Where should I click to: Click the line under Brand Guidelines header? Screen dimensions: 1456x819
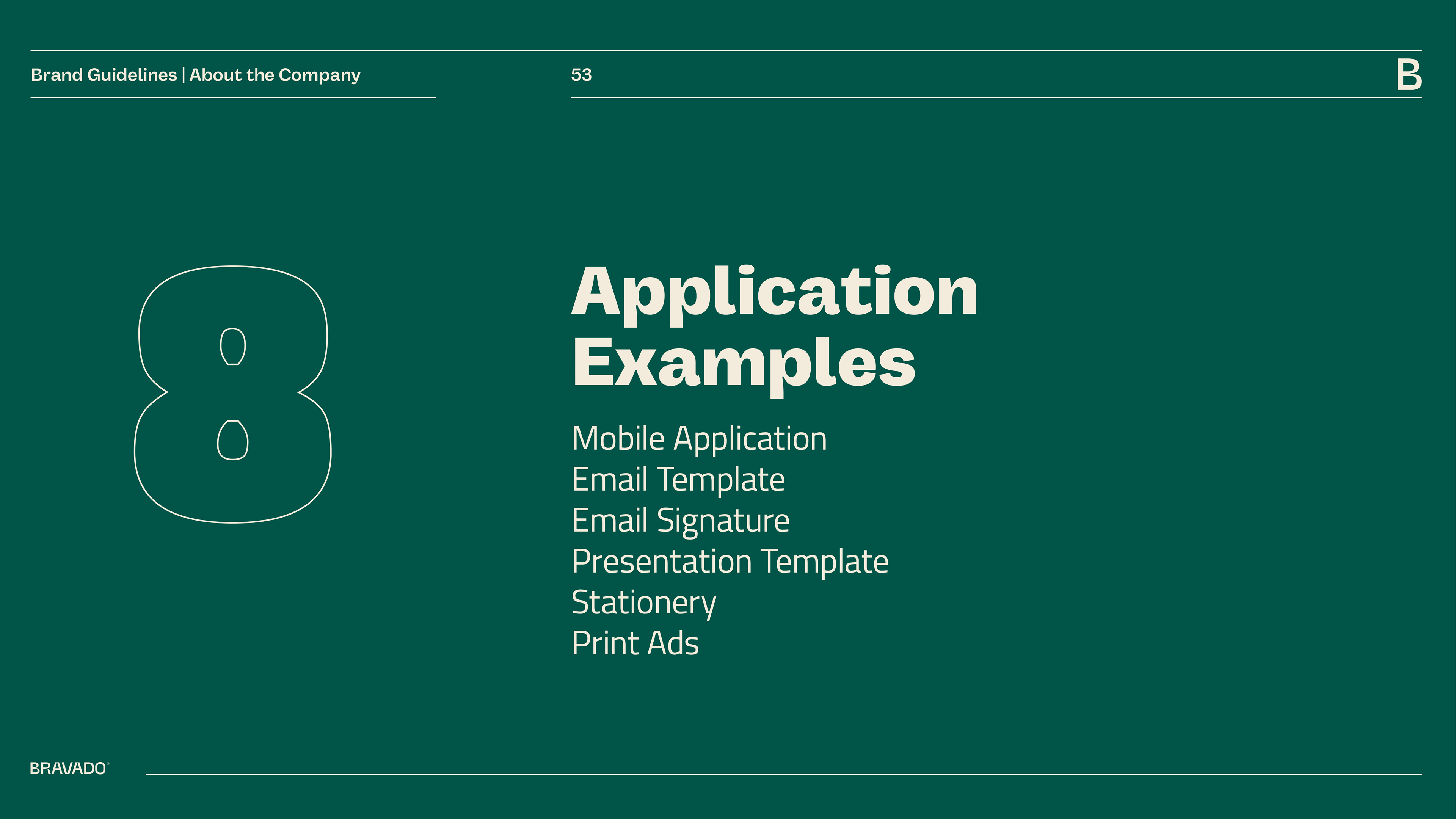(x=232, y=98)
